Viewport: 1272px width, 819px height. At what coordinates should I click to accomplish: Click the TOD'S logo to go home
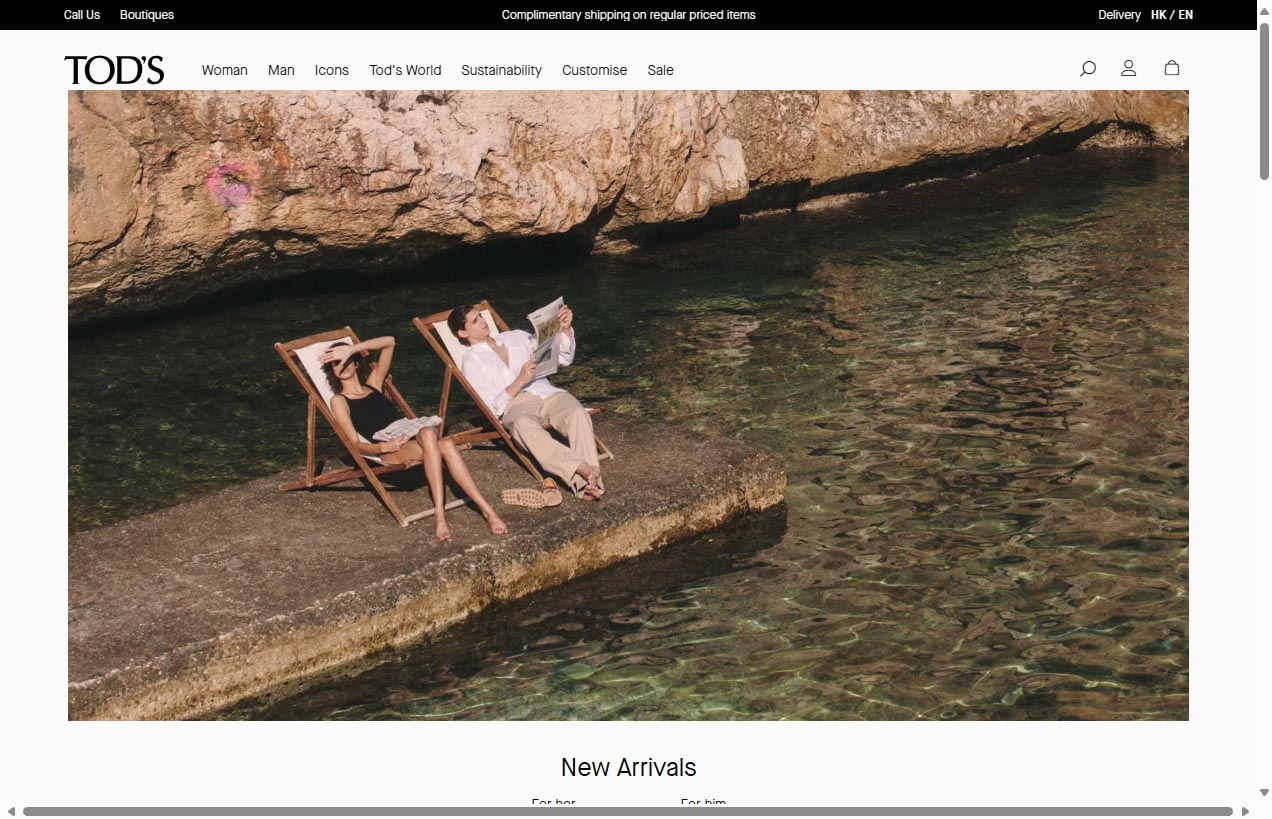pos(114,69)
